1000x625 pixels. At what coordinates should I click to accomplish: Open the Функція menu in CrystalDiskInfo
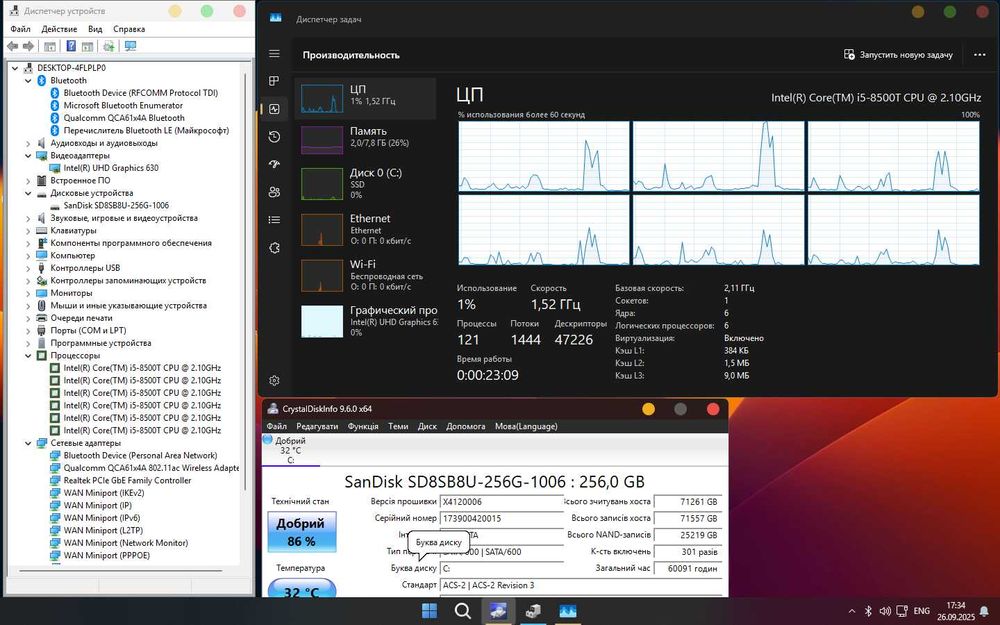363,426
